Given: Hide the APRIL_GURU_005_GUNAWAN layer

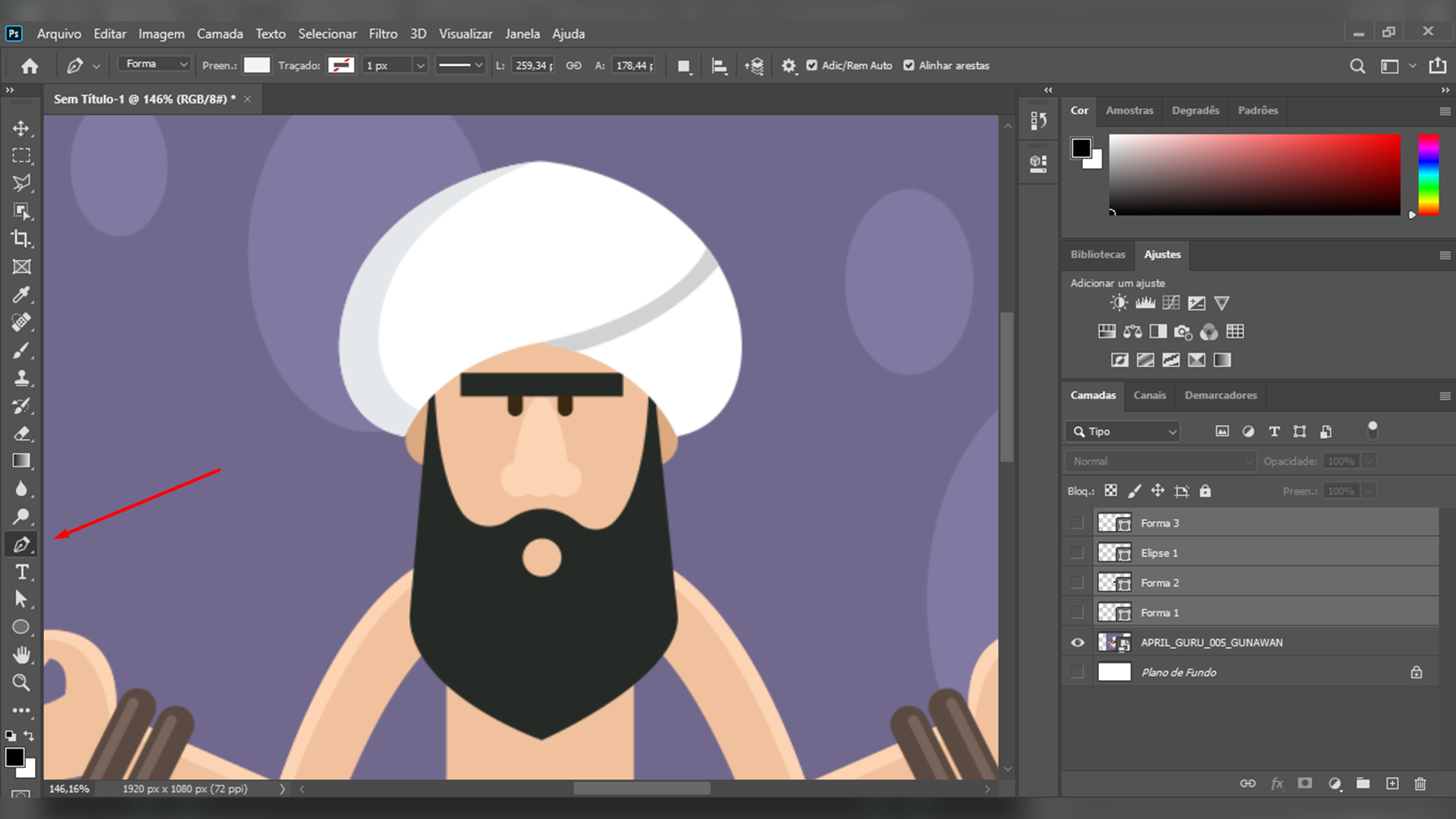Looking at the screenshot, I should pyautogui.click(x=1077, y=643).
